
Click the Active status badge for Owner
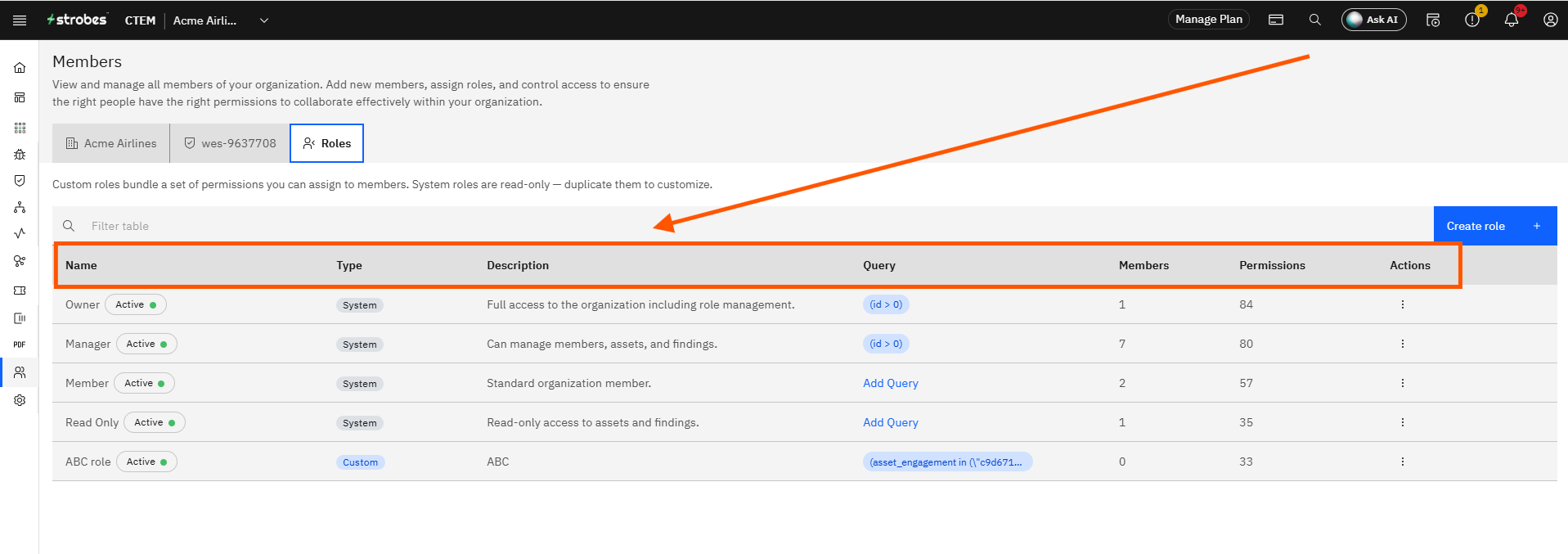coord(136,304)
